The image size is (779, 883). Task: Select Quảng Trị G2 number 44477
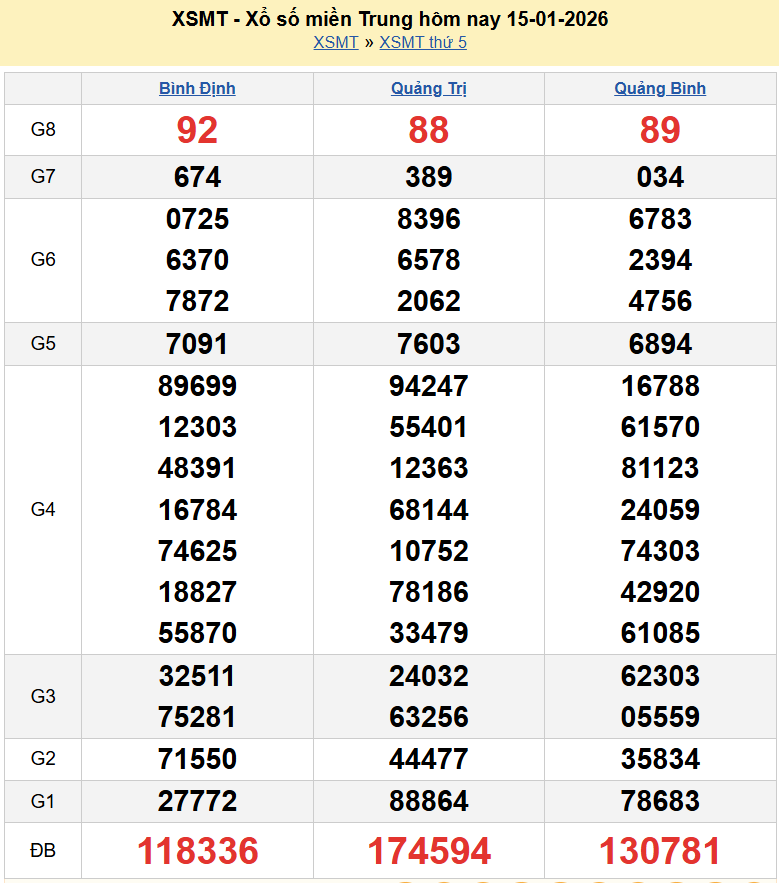pos(429,759)
